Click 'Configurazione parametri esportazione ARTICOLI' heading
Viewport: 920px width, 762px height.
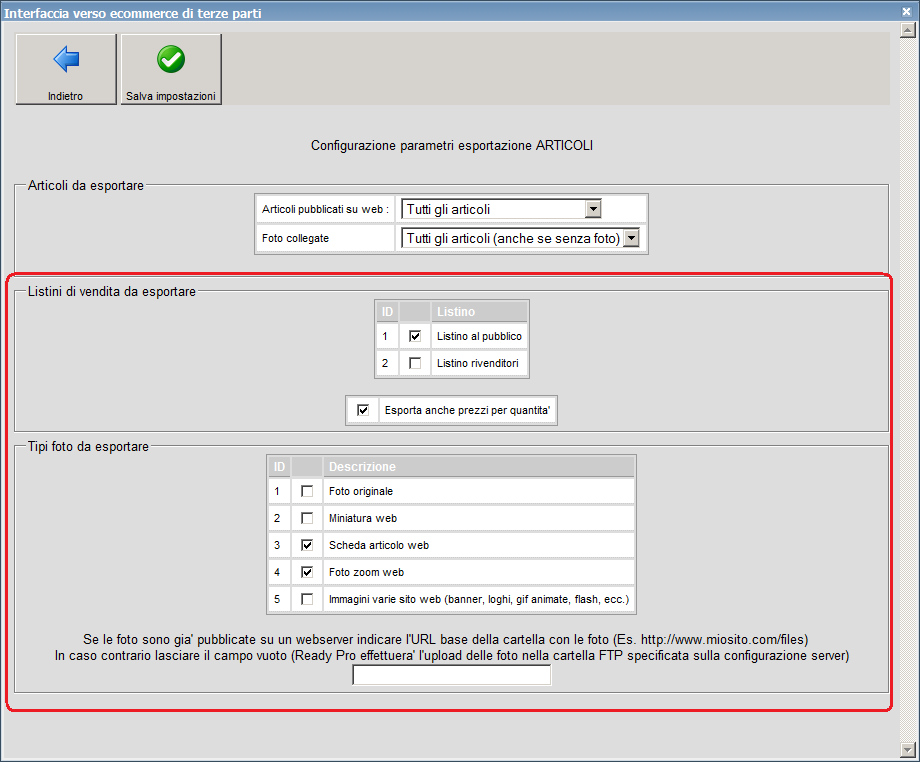point(452,145)
